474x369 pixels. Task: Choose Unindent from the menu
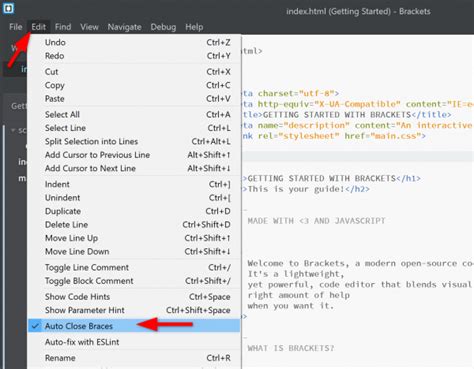[x=134, y=198]
